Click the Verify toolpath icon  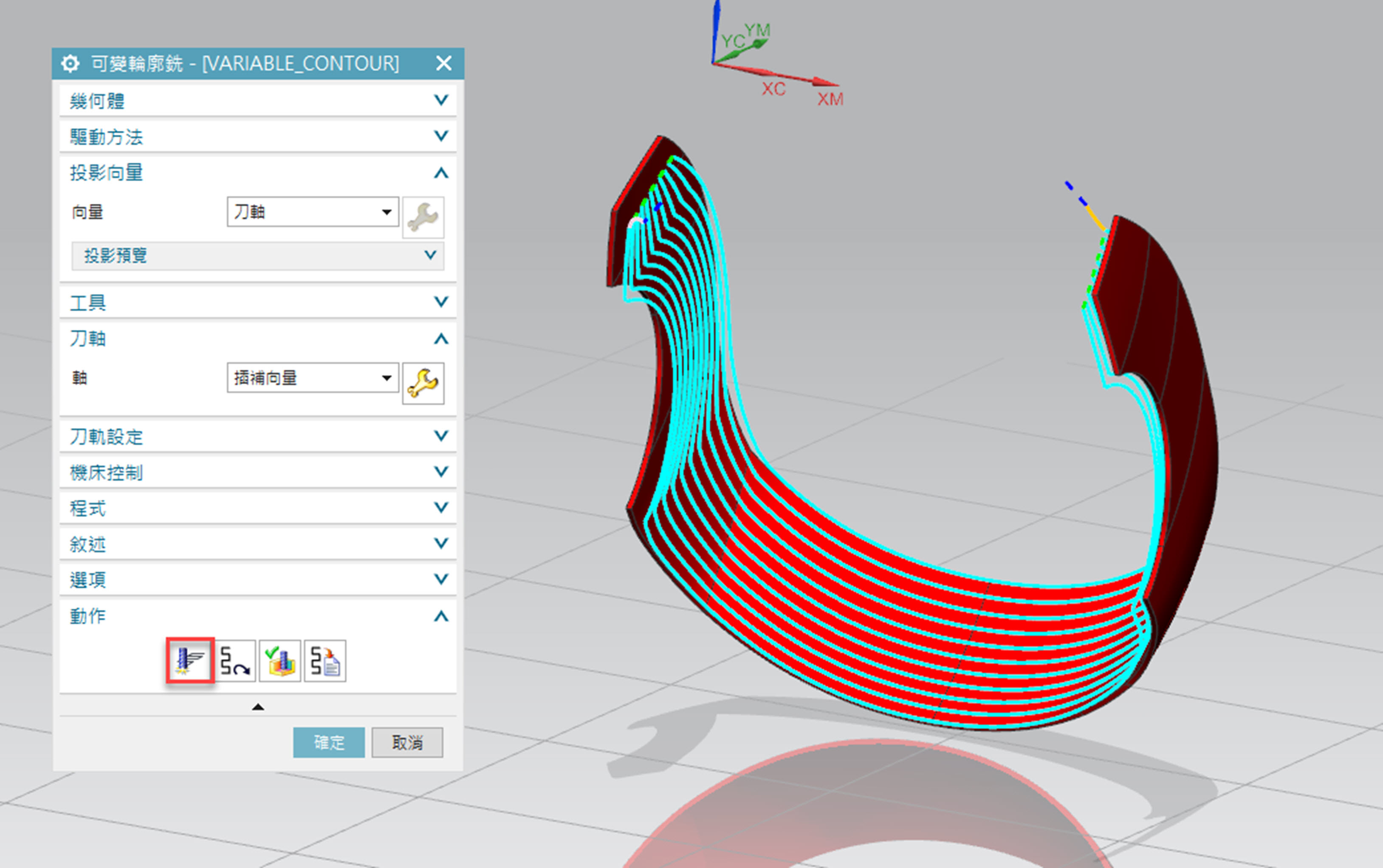click(279, 661)
